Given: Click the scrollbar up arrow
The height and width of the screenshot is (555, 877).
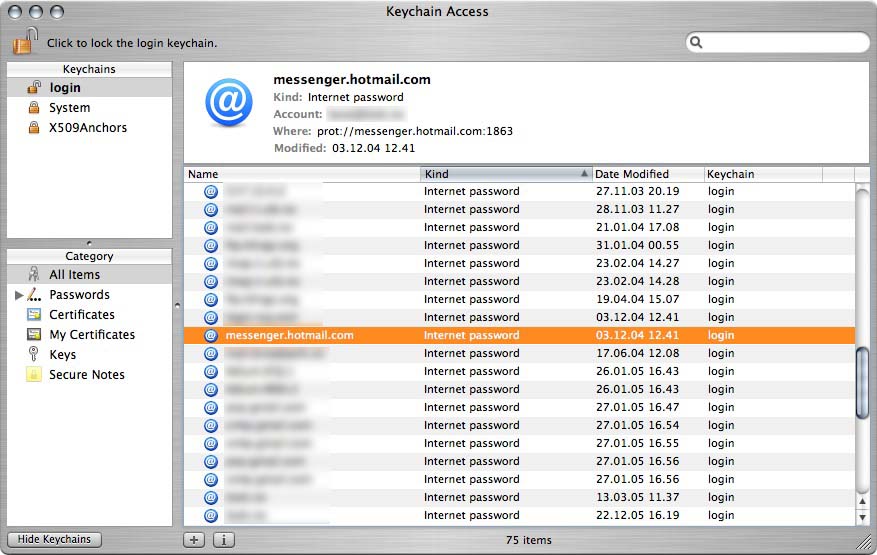Looking at the screenshot, I should pos(862,501).
